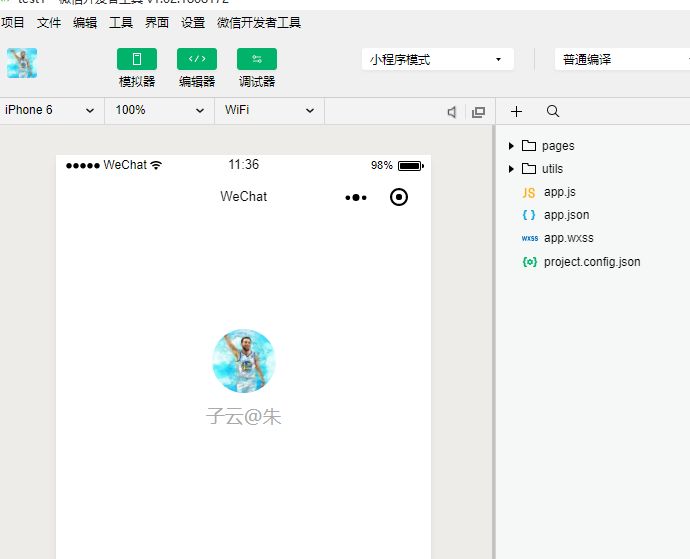690x559 pixels.
Task: Open the app.json file
Action: pos(566,215)
